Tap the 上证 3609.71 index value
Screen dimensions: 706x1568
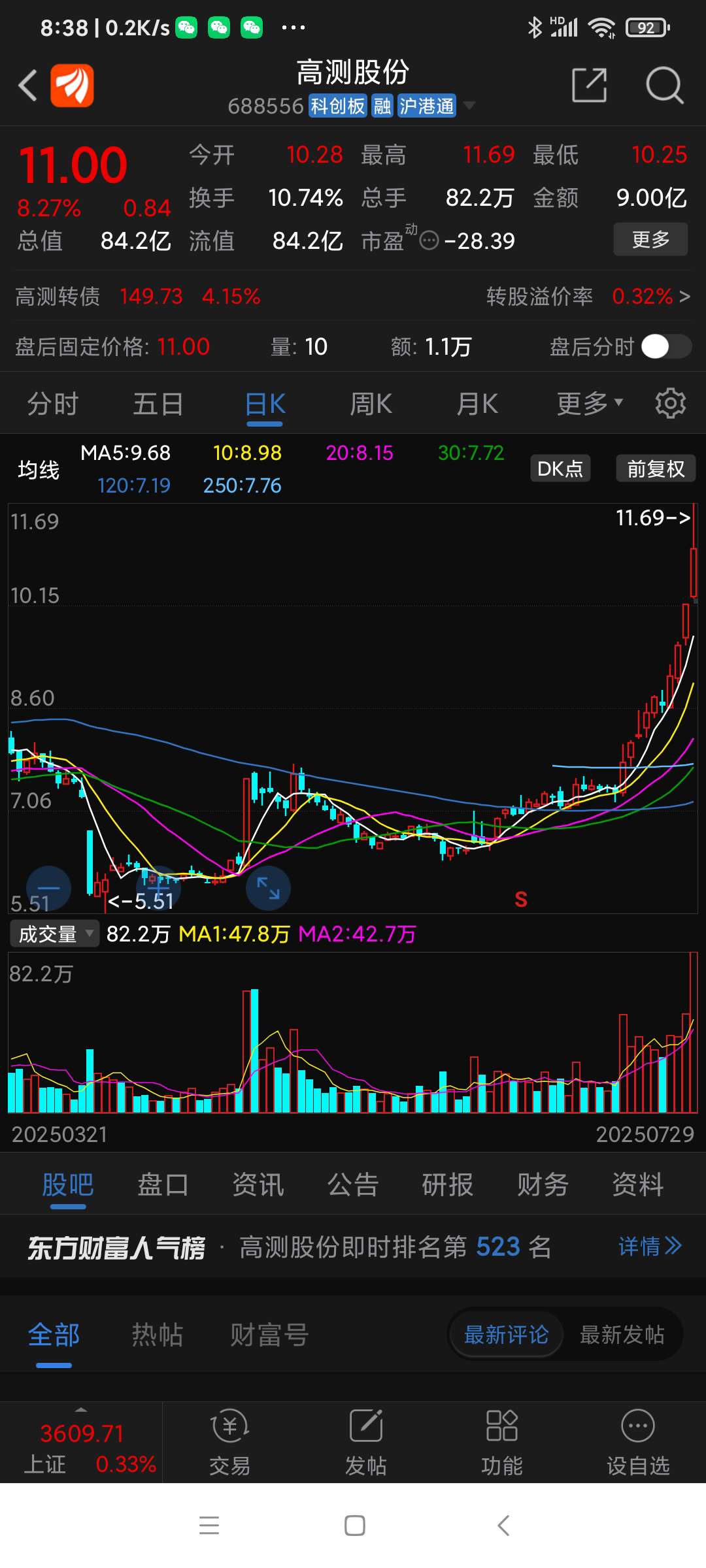point(82,1433)
